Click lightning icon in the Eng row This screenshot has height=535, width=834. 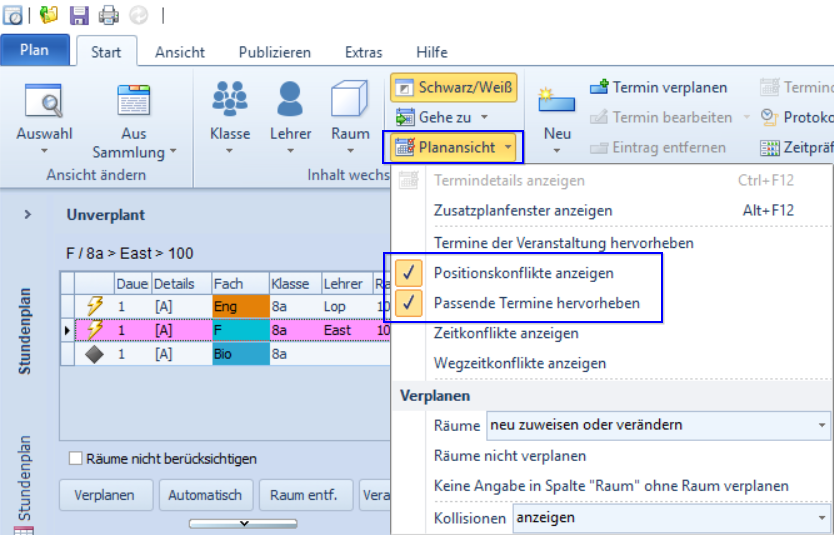point(95,306)
